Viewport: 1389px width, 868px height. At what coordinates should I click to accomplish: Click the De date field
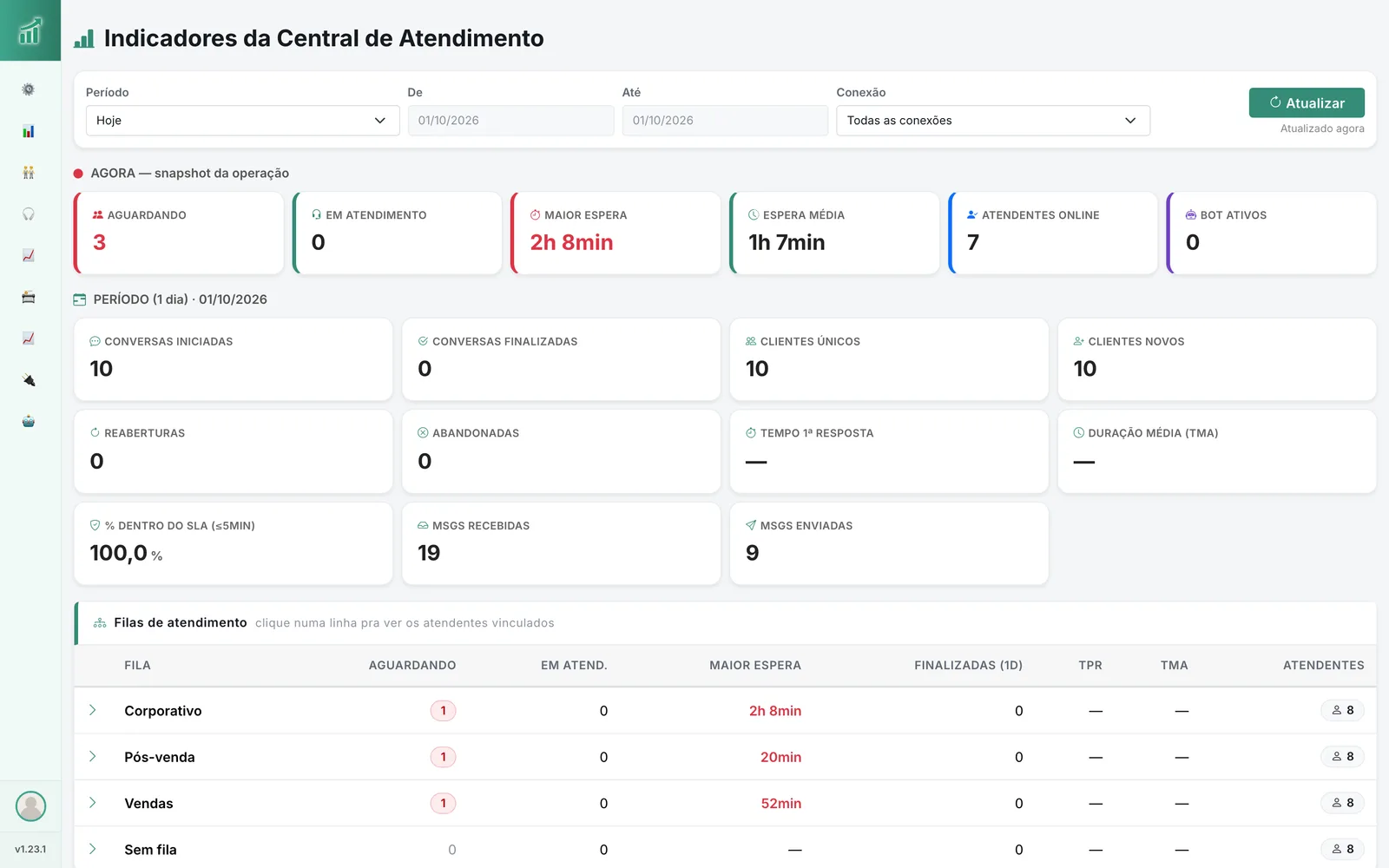pos(511,121)
